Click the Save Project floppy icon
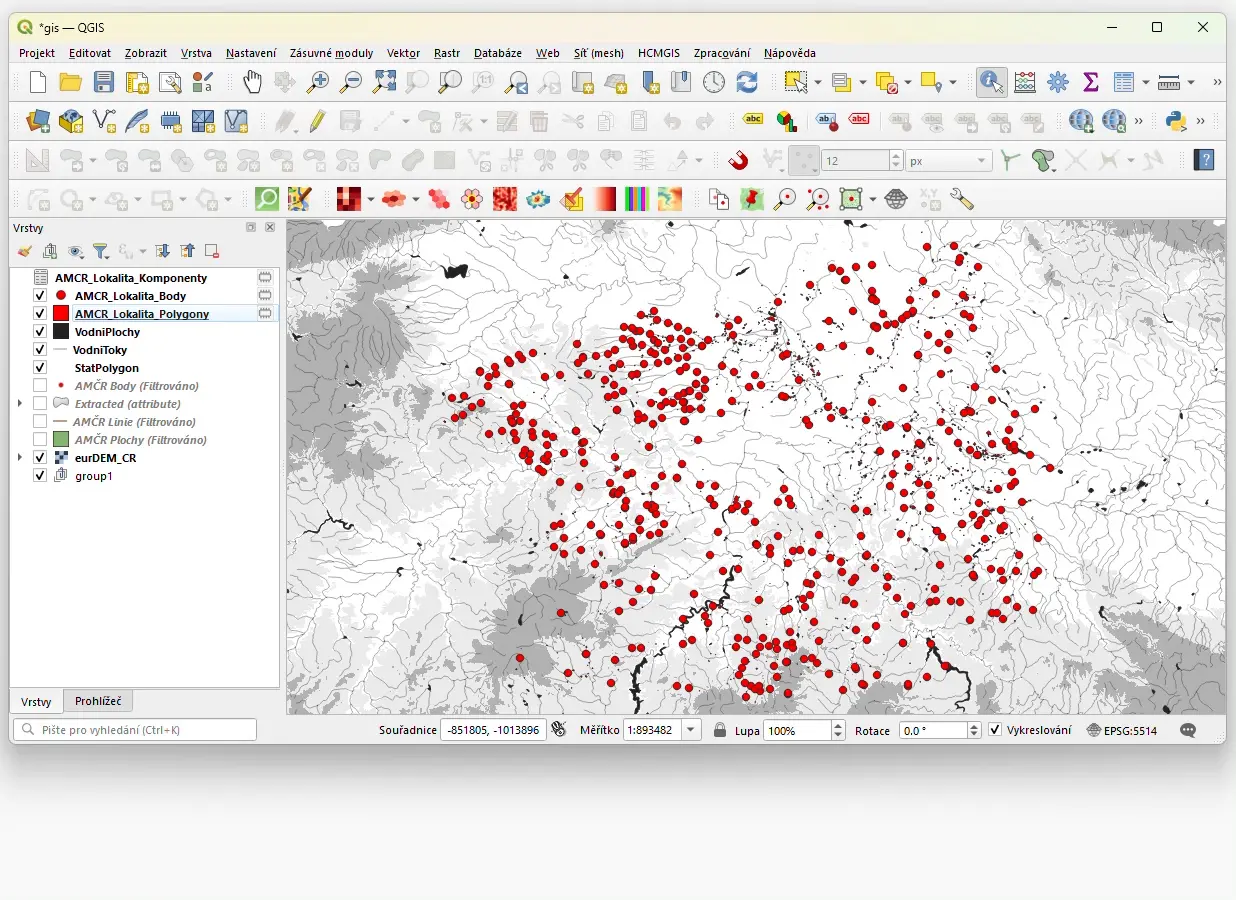1236x900 pixels. [x=104, y=82]
